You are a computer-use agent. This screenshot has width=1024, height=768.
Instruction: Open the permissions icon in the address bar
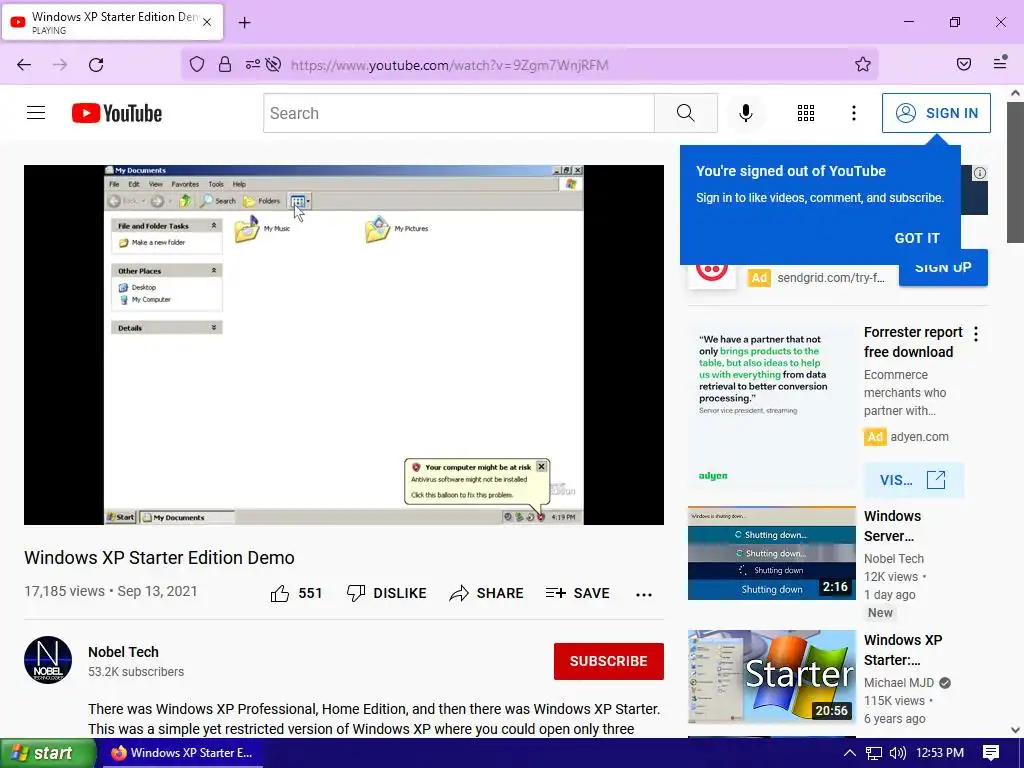252,64
